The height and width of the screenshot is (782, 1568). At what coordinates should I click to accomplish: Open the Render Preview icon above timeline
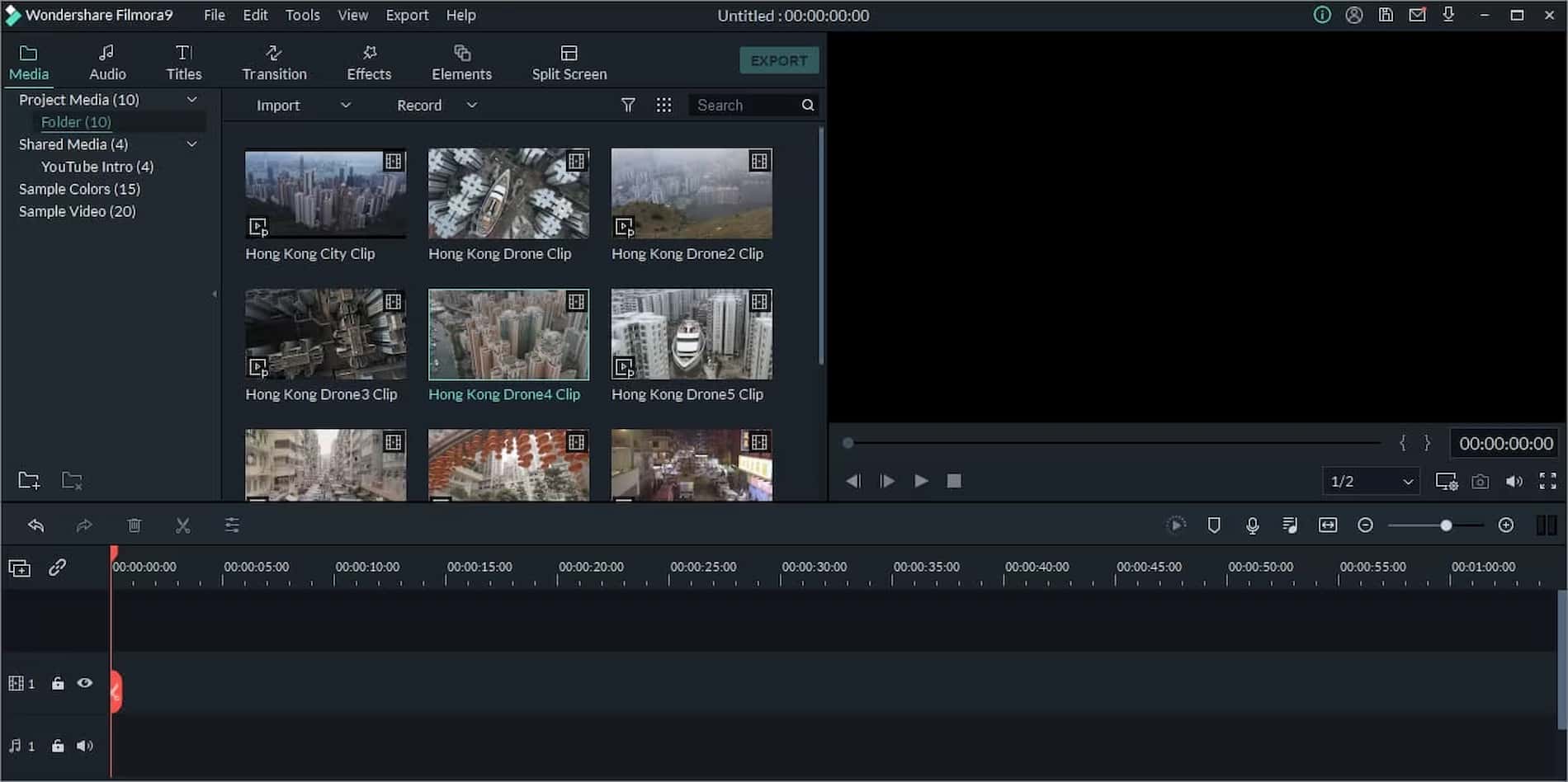point(1175,525)
